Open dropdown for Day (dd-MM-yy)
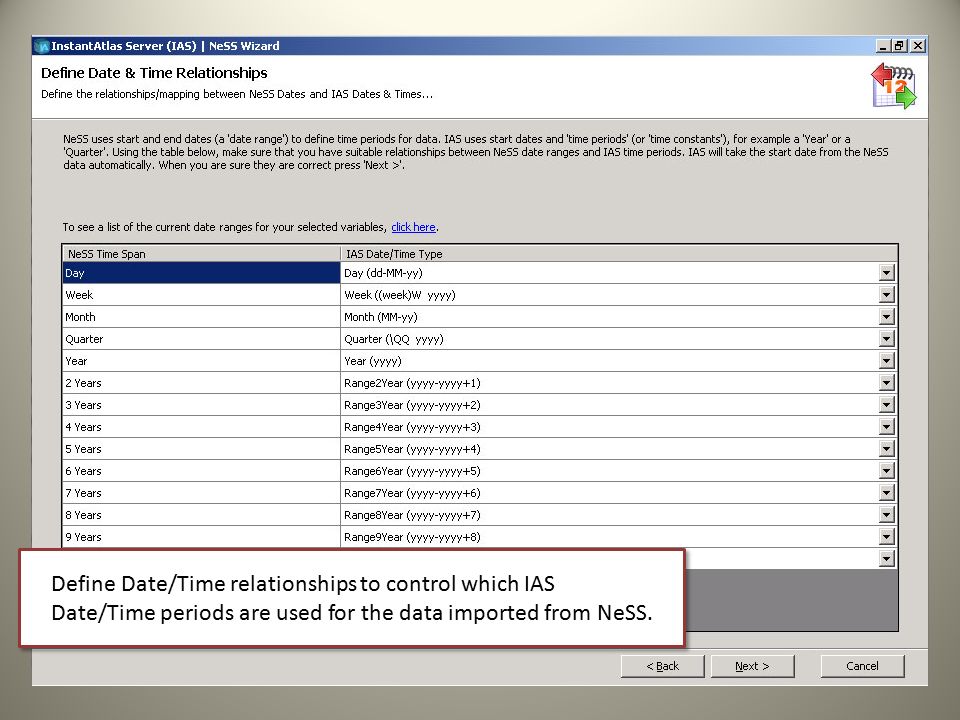 pyautogui.click(x=886, y=273)
